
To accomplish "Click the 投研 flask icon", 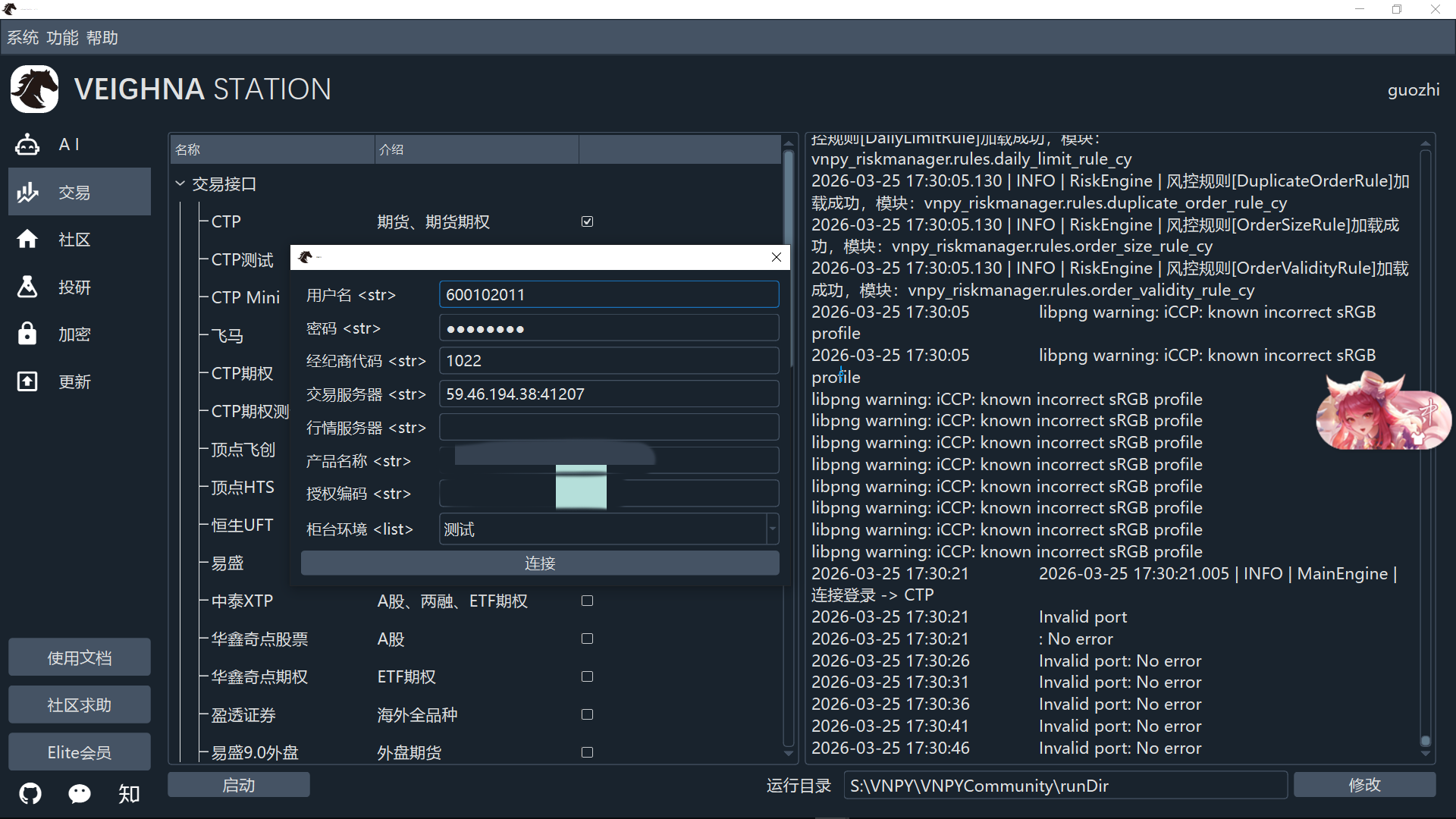I will (28, 287).
